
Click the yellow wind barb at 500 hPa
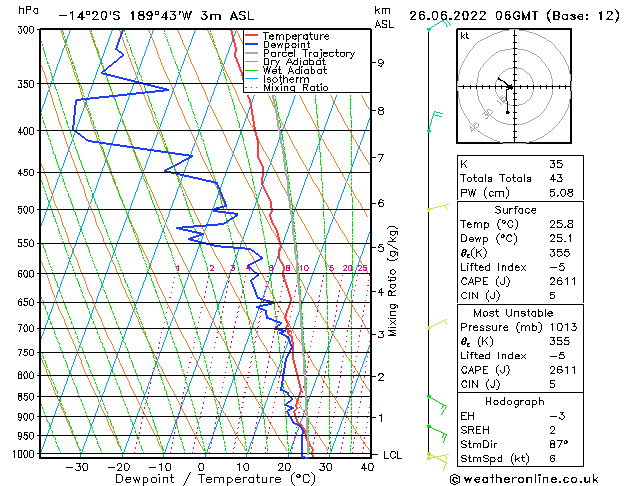[438, 208]
